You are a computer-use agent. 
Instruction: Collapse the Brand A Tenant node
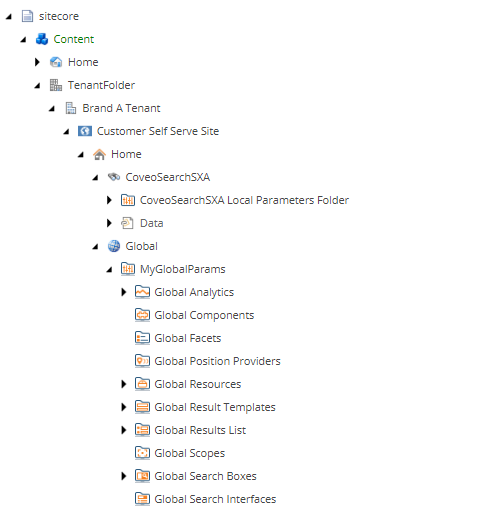pyautogui.click(x=52, y=109)
